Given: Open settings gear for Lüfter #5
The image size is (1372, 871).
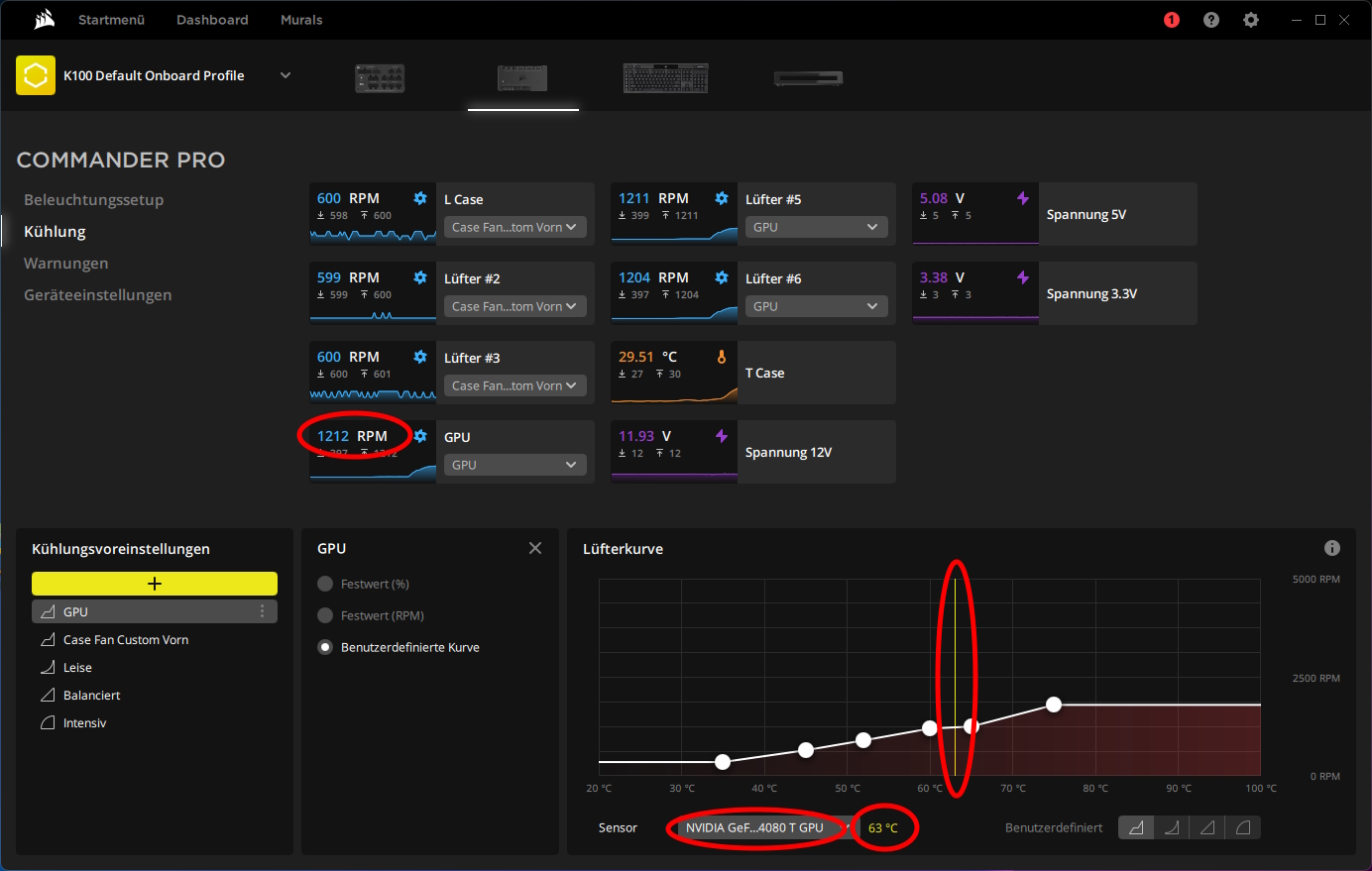Looking at the screenshot, I should click(x=722, y=198).
